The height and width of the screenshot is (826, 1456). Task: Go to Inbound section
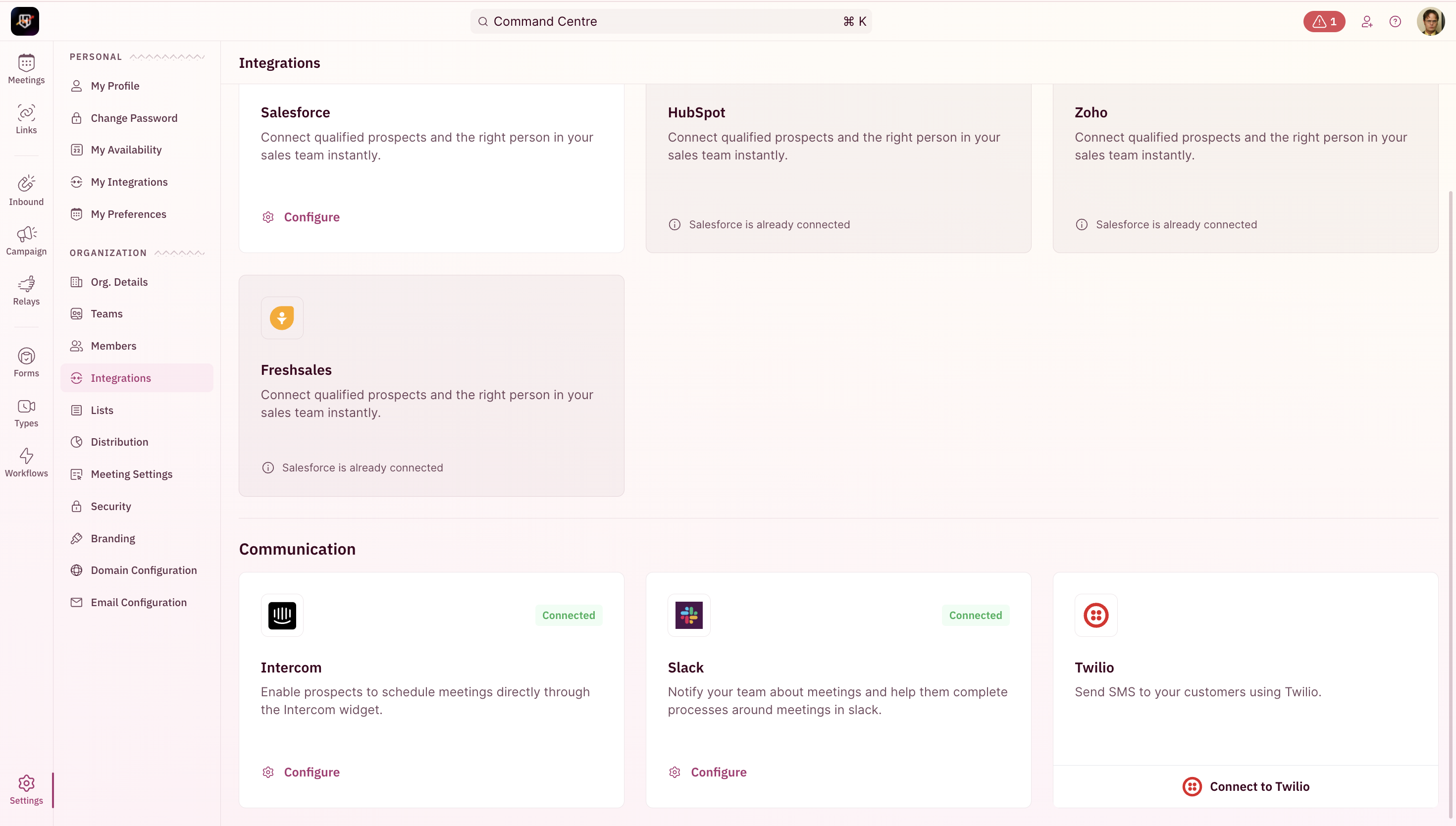[26, 190]
